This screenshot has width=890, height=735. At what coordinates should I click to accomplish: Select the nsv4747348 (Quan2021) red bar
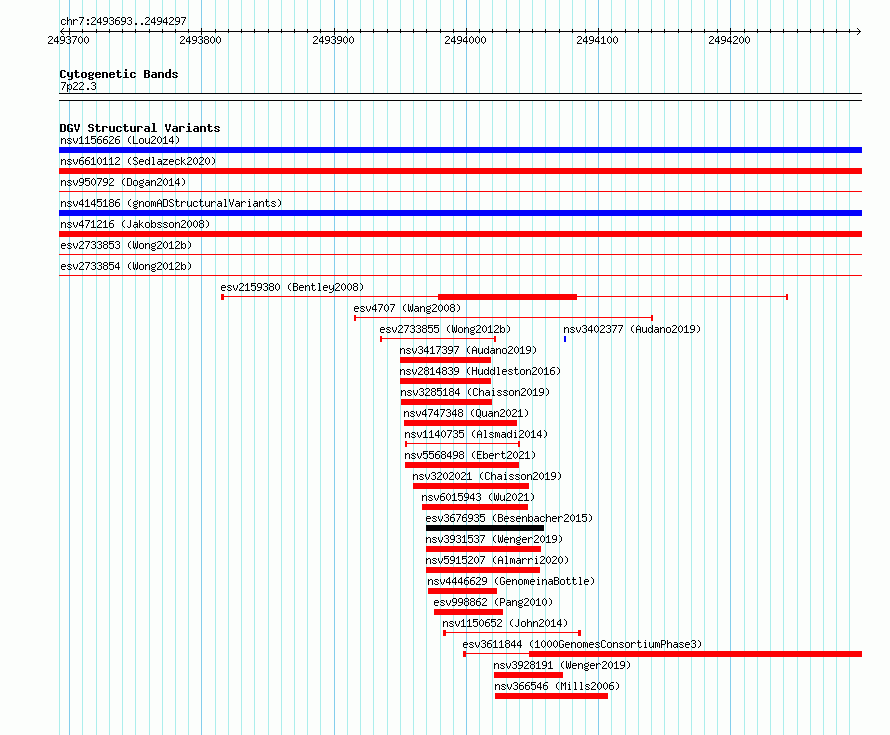pos(460,423)
